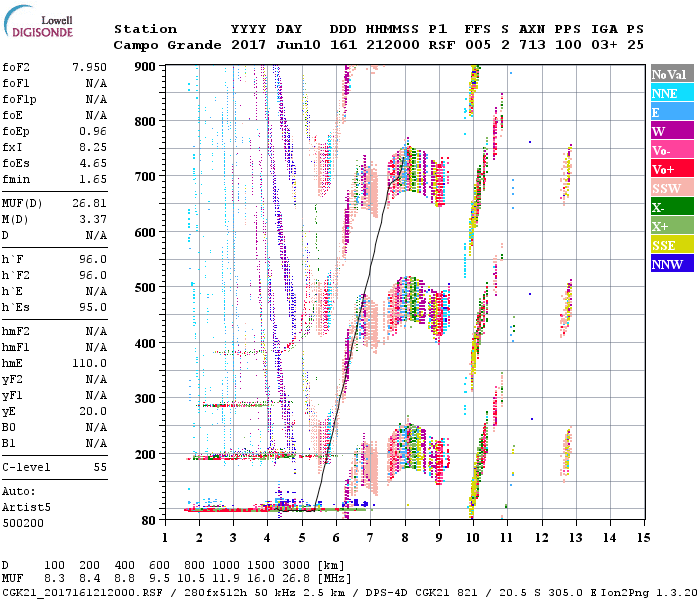Screen dimensions: 700x600
Task: Select the dark green X- legend swatch
Action: 670,208
